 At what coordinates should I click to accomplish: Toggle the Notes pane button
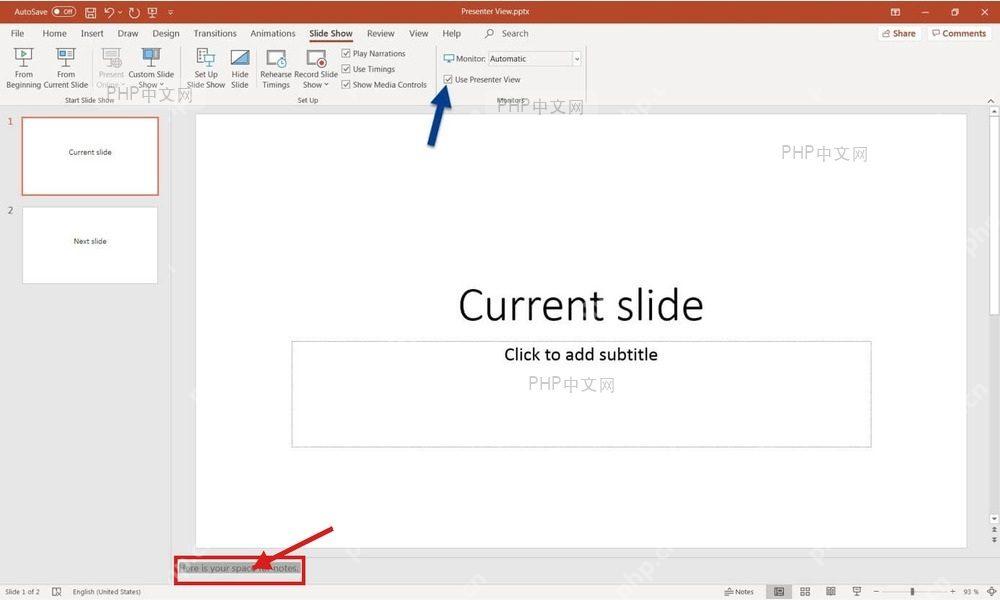pyautogui.click(x=739, y=592)
